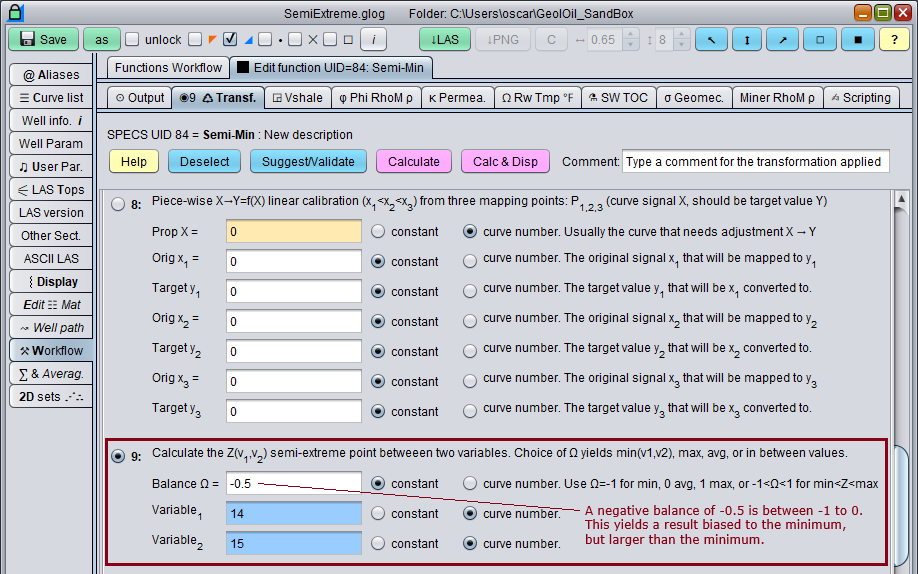Viewport: 918px width, 574px height.
Task: Click the yellow Help button
Action: click(134, 162)
